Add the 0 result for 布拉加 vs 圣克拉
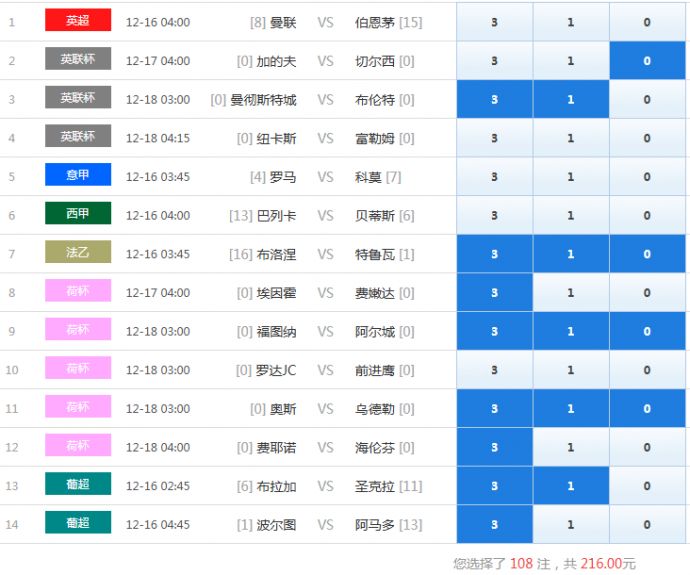Image resolution: width=690 pixels, height=575 pixels. pyautogui.click(x=647, y=486)
